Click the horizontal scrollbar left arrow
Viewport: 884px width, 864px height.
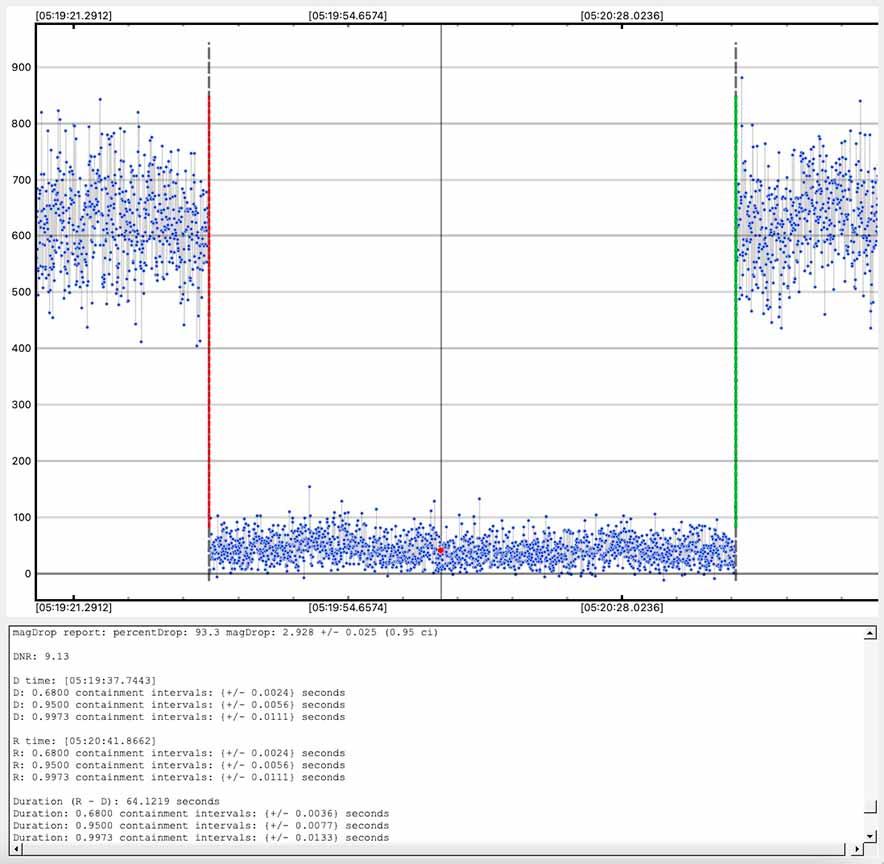(x=16, y=849)
